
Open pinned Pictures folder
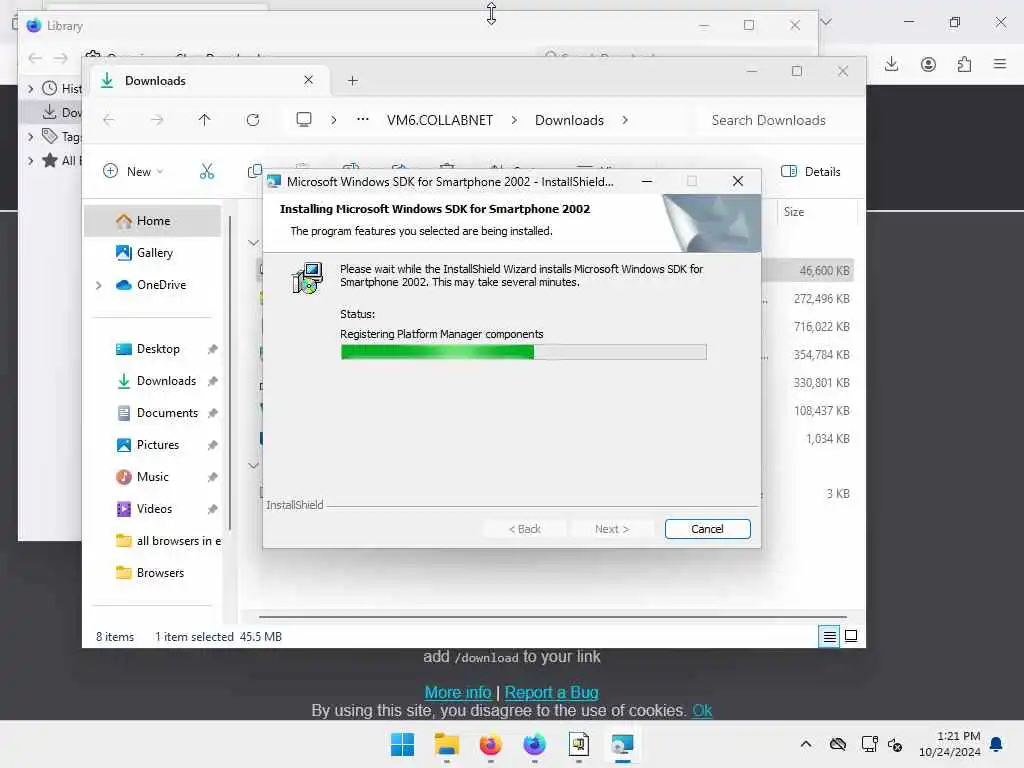157,445
